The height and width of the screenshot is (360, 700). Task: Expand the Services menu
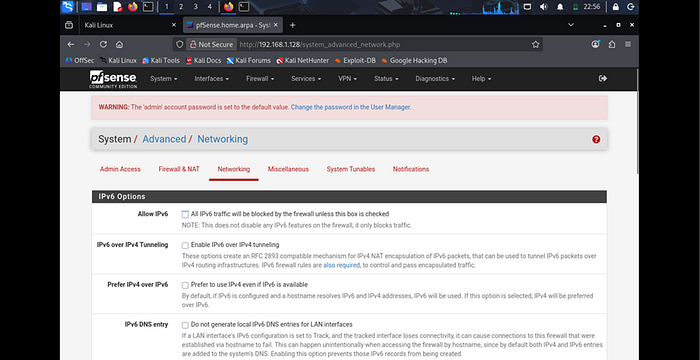[306, 79]
